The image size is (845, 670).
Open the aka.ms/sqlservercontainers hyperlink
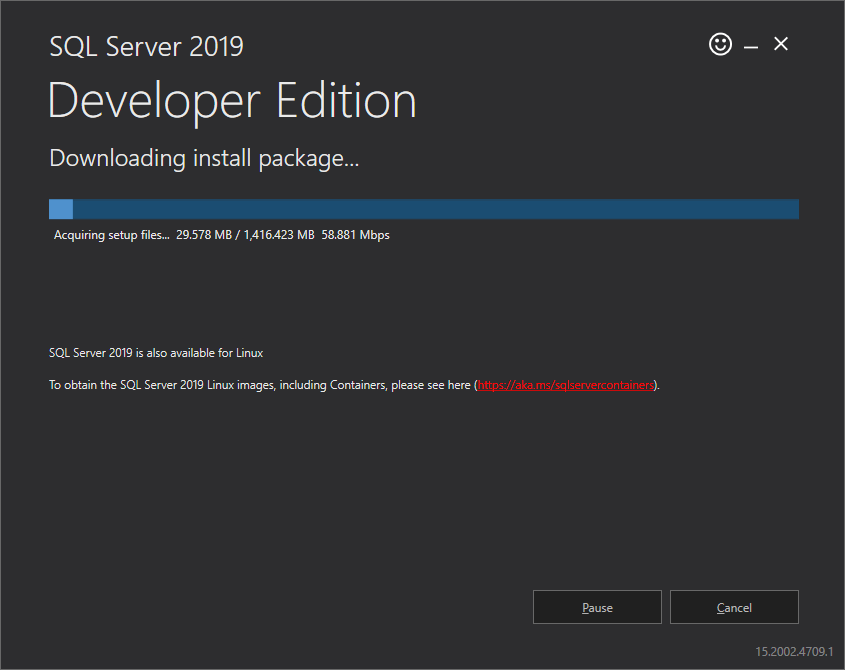click(565, 384)
